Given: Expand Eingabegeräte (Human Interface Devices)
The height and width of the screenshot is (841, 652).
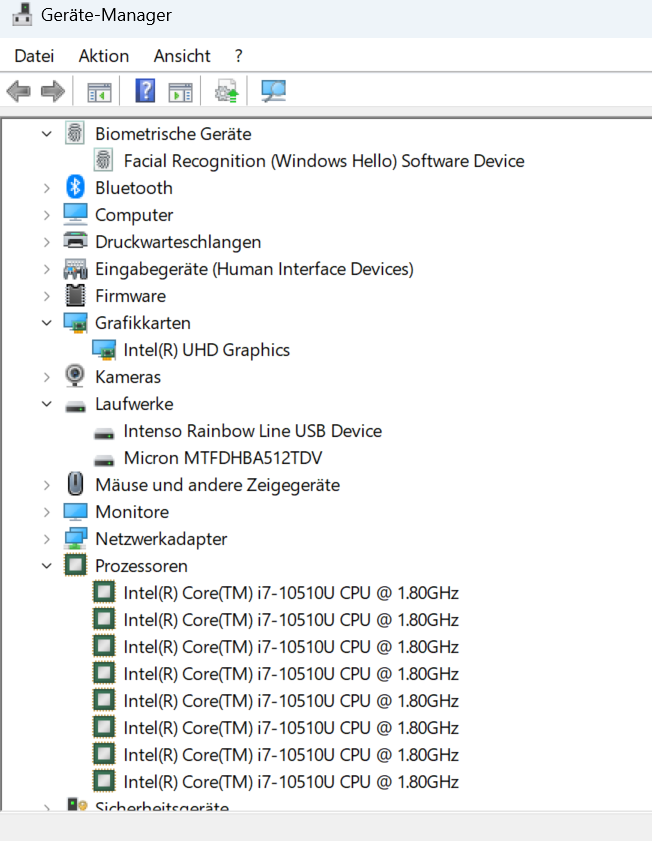Looking at the screenshot, I should click(x=47, y=269).
